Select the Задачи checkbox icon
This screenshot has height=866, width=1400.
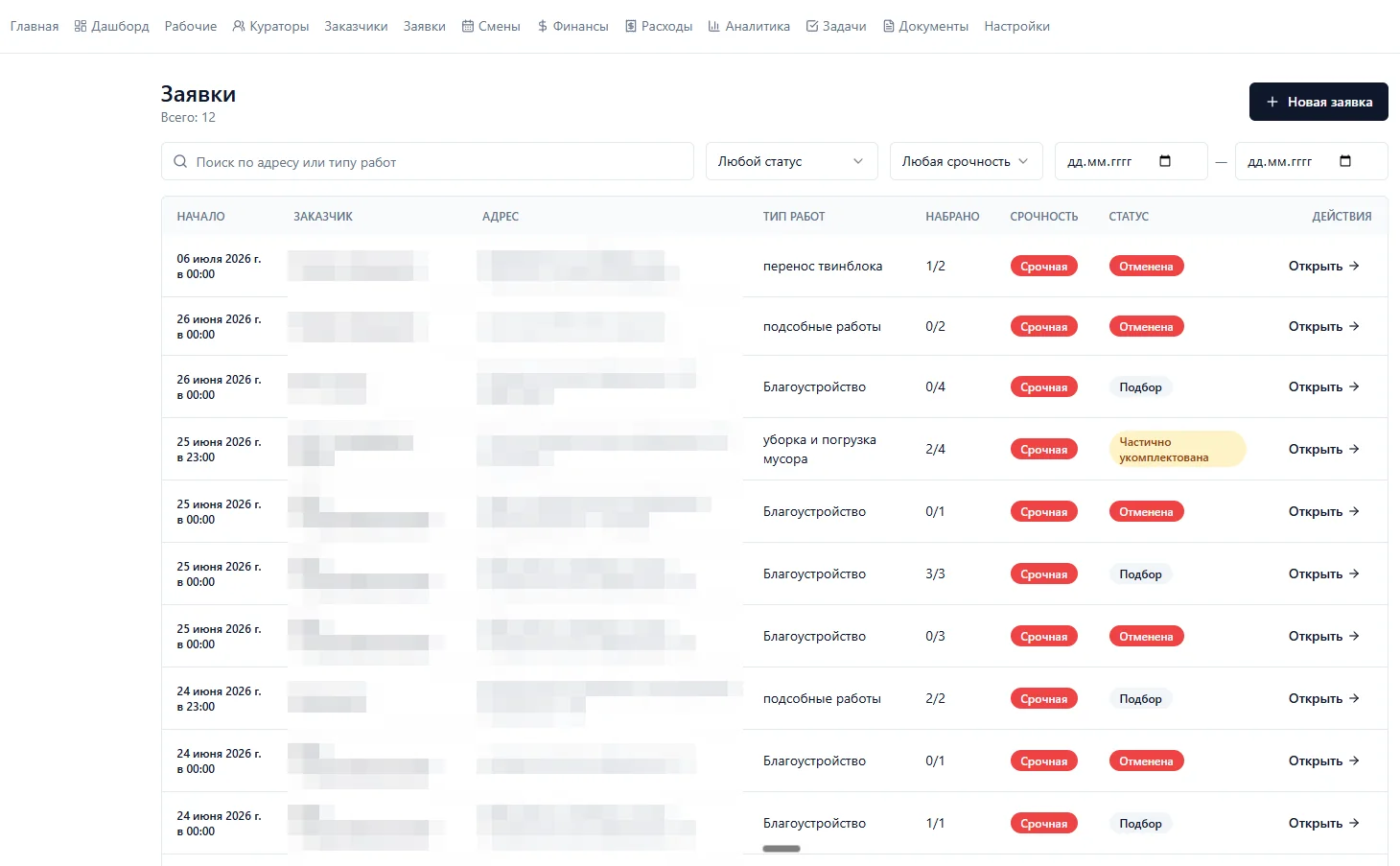(x=812, y=26)
